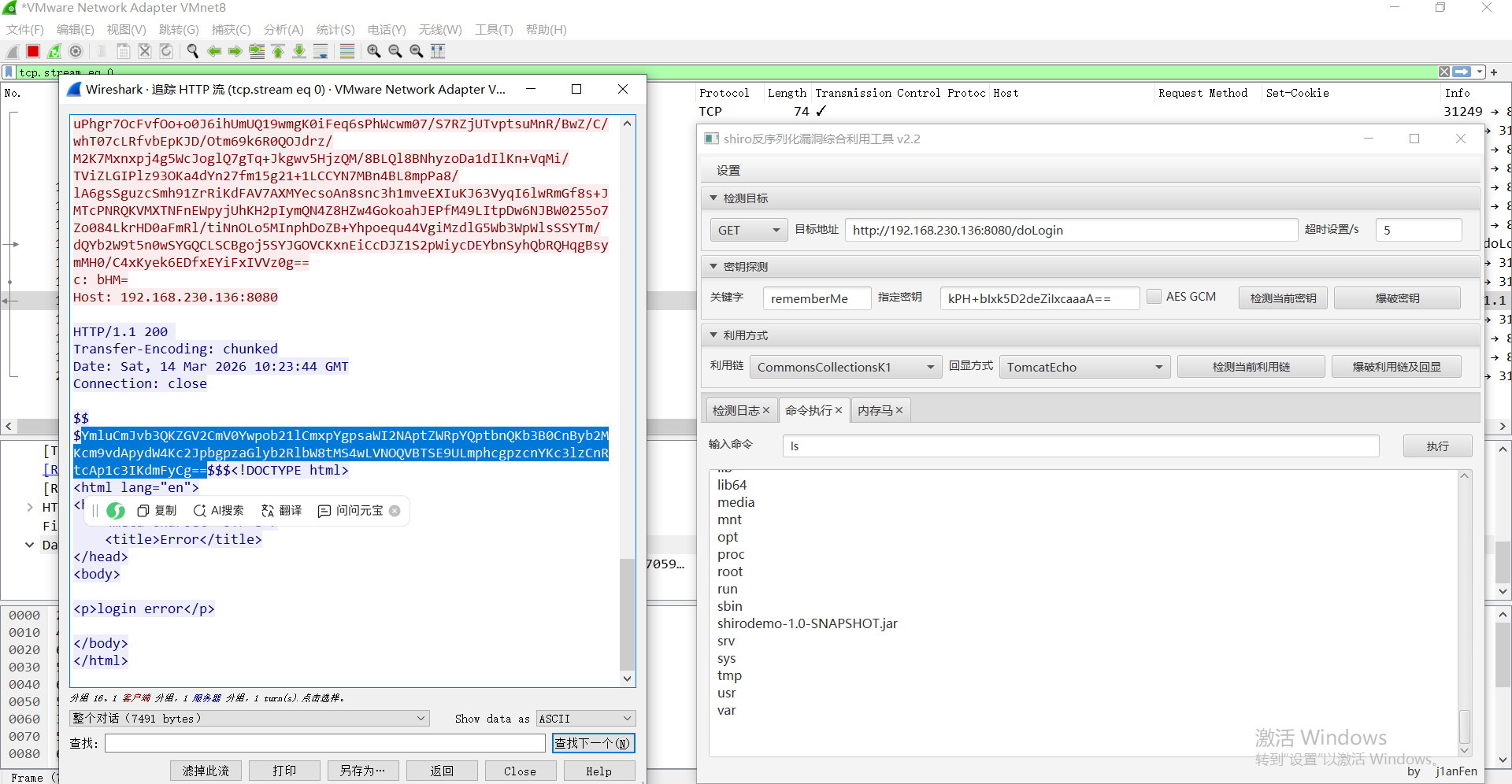The image size is (1512, 784).
Task: Select shirodemo-1.0-SNAPSHOT.jar output line
Action: click(x=807, y=623)
